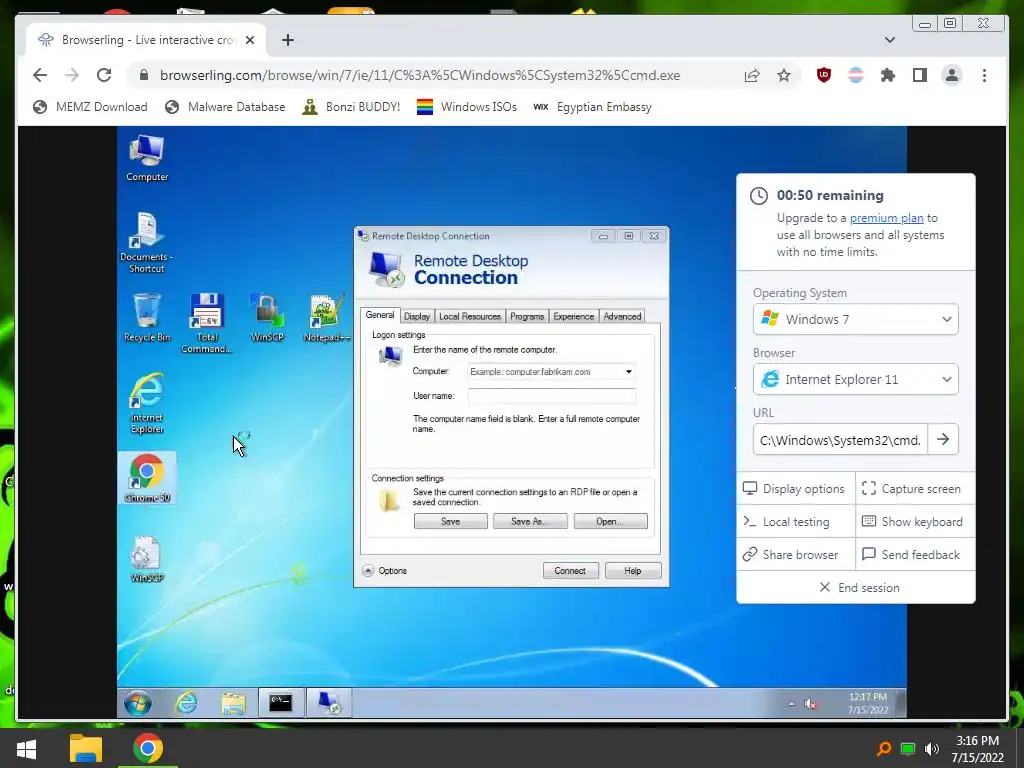Open the Bonzi BUDDY! bookmark
The image size is (1024, 768).
351,106
